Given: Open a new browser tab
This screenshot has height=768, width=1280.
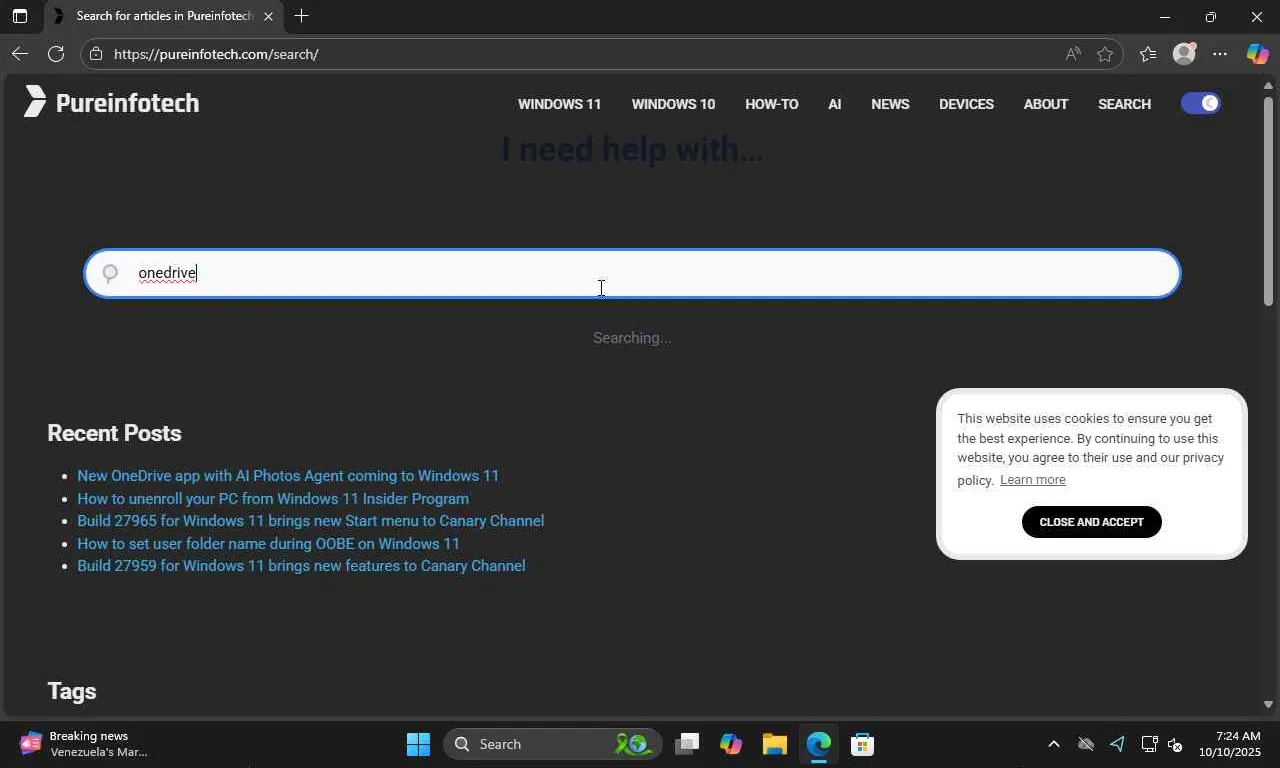Looking at the screenshot, I should [x=301, y=16].
